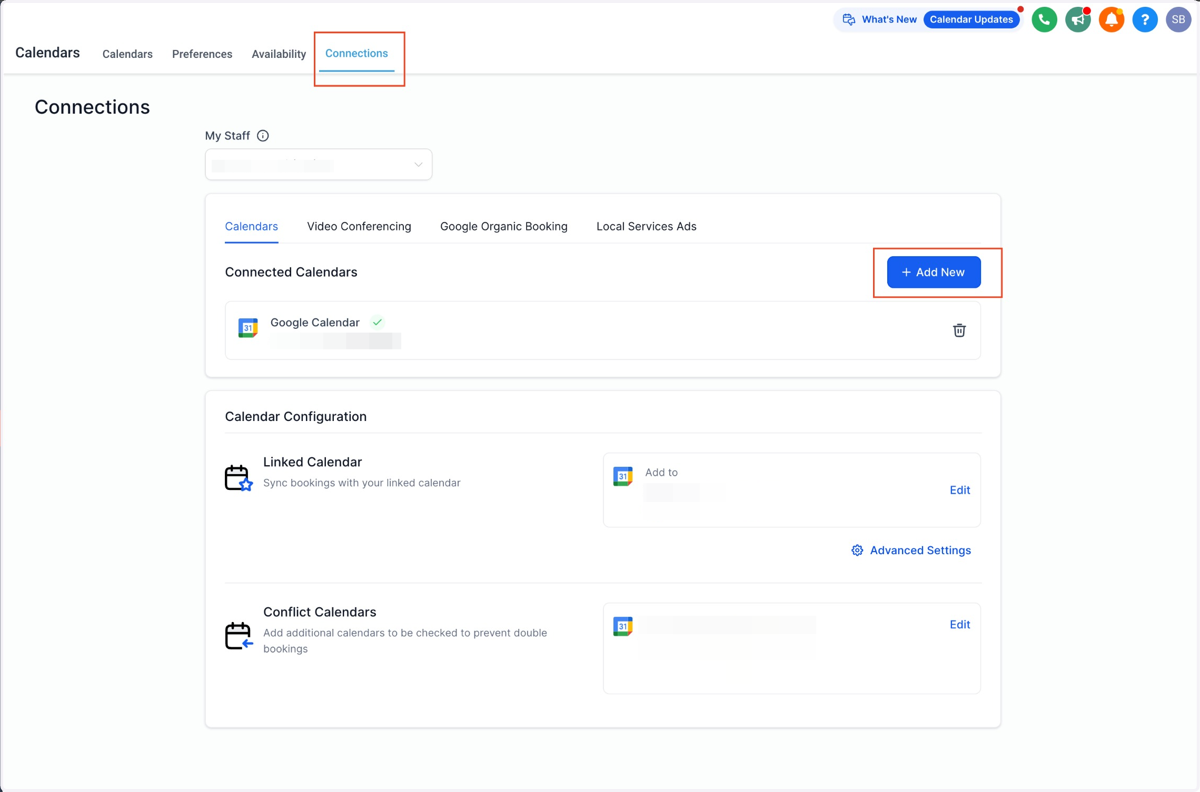Viewport: 1200px width, 792px height.
Task: Click the Connections page heading
Action: [92, 107]
